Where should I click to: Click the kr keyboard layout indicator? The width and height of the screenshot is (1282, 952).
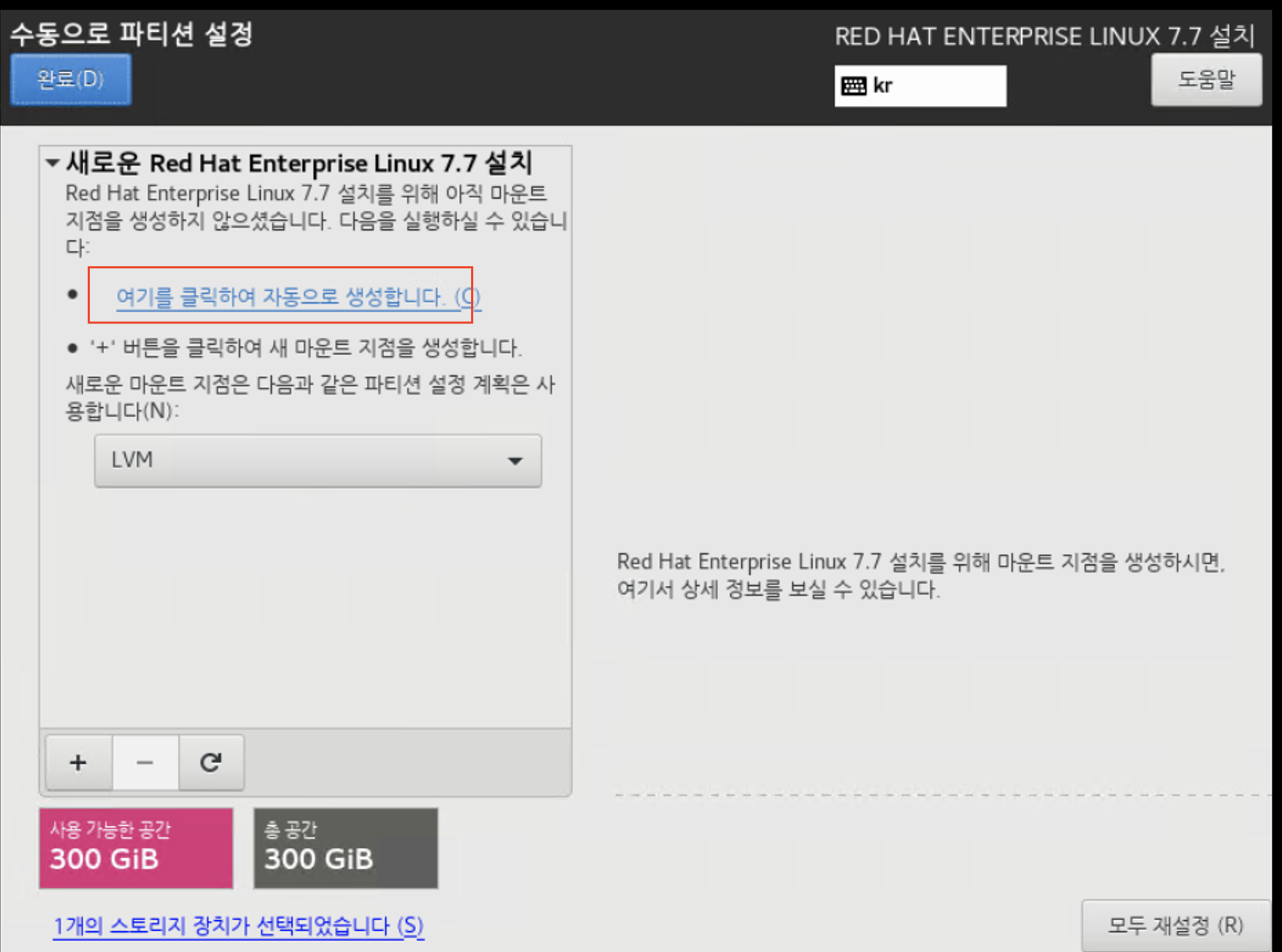click(x=920, y=86)
